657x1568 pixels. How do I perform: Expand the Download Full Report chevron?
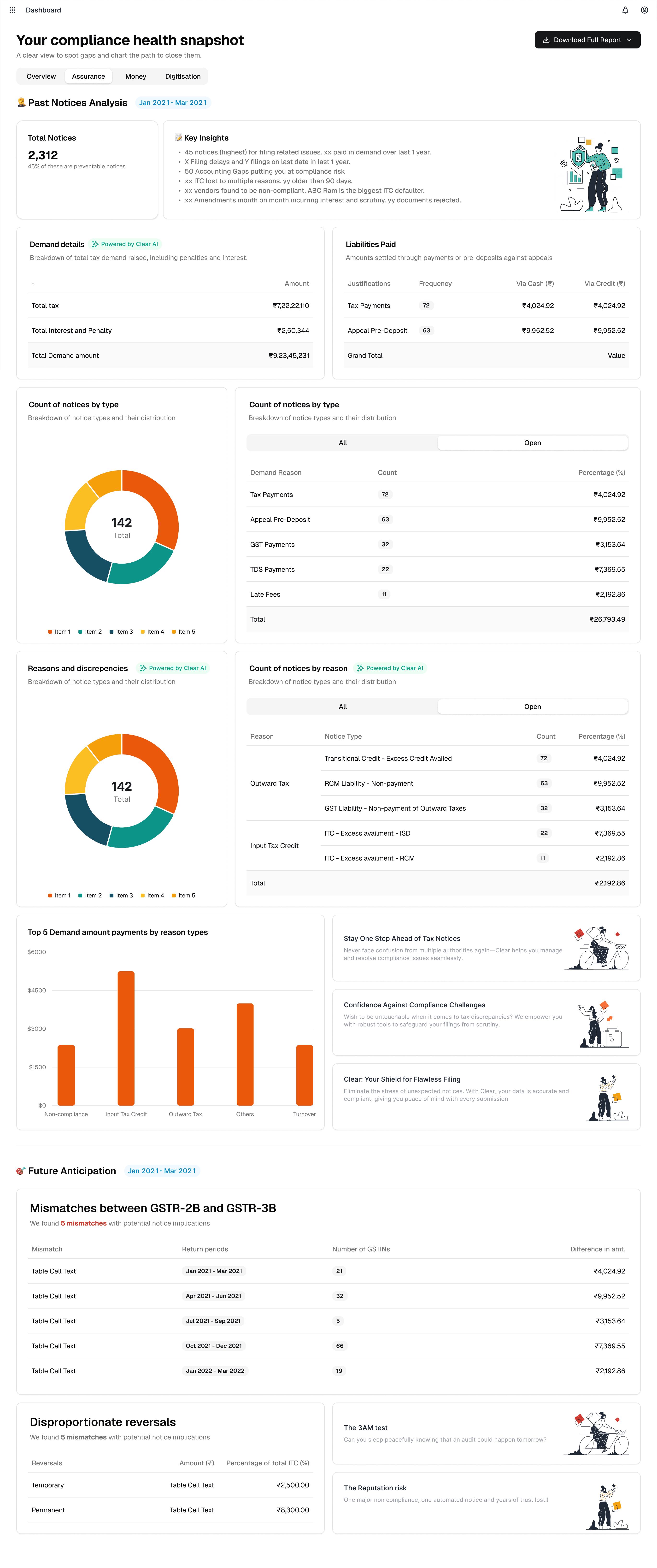[629, 40]
